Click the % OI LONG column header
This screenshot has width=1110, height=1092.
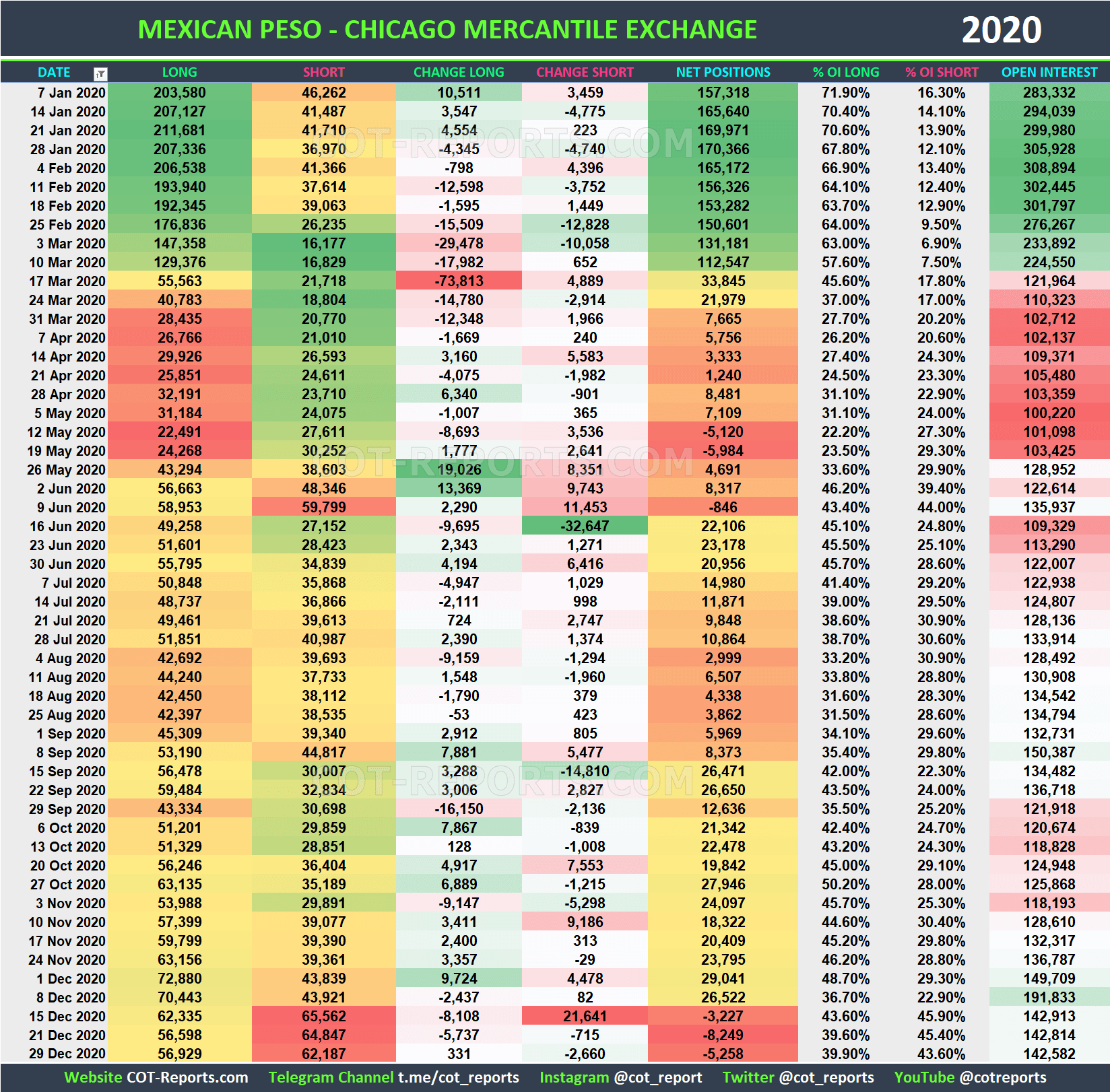tap(845, 72)
